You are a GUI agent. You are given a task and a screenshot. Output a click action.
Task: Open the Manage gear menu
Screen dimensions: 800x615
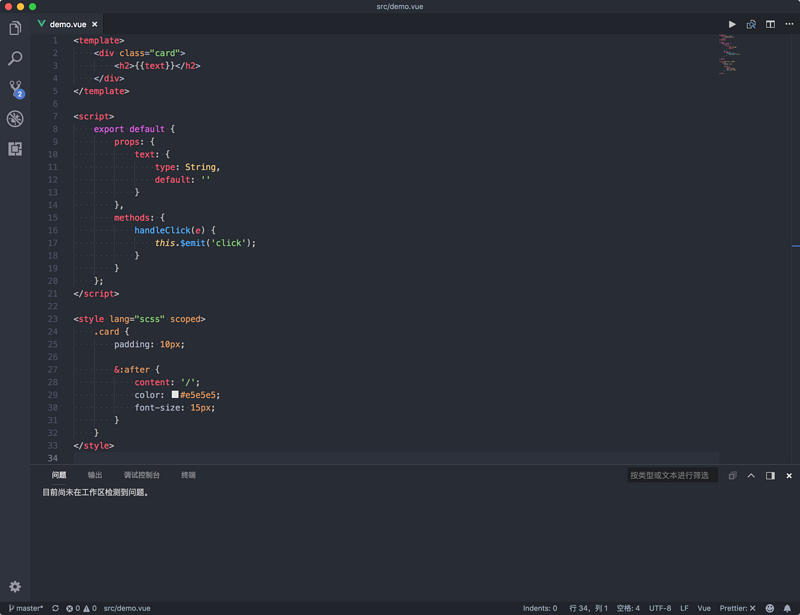pyautogui.click(x=15, y=586)
